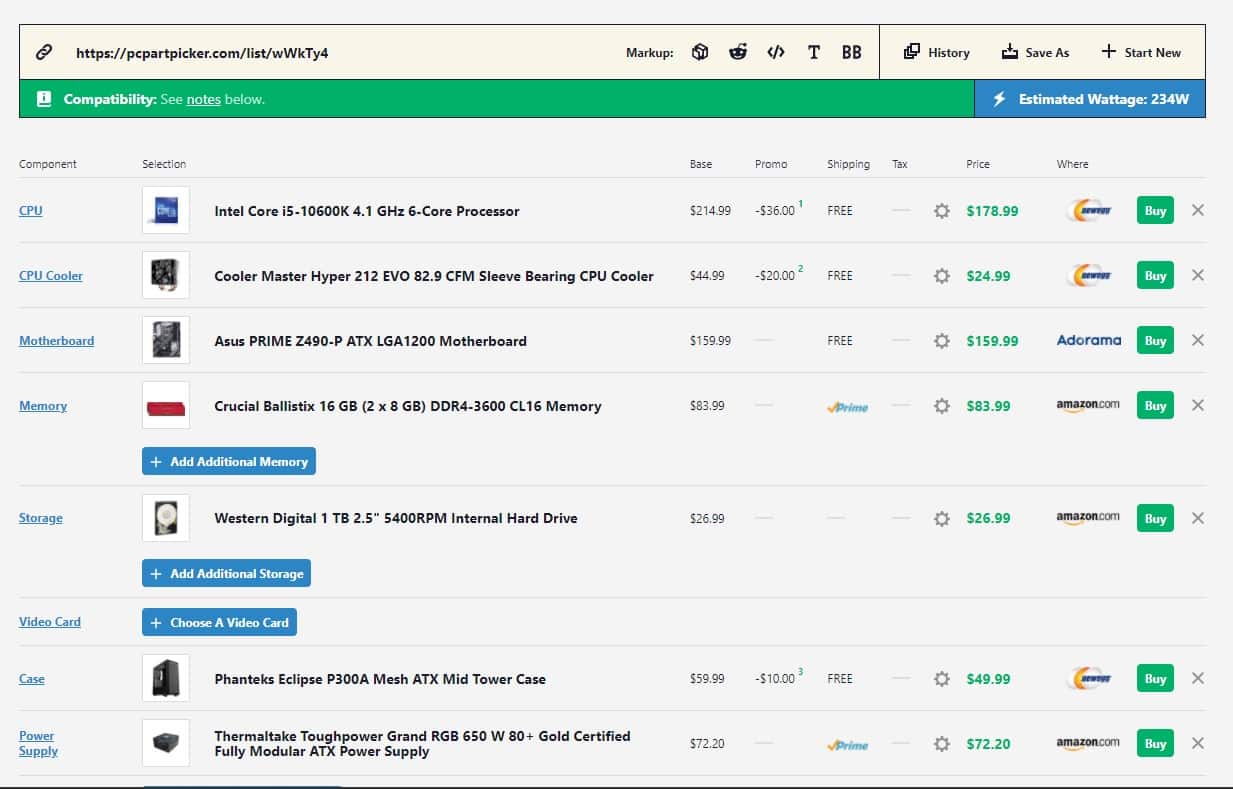Remove Memory from the list
The height and width of the screenshot is (789, 1233).
(x=1198, y=405)
